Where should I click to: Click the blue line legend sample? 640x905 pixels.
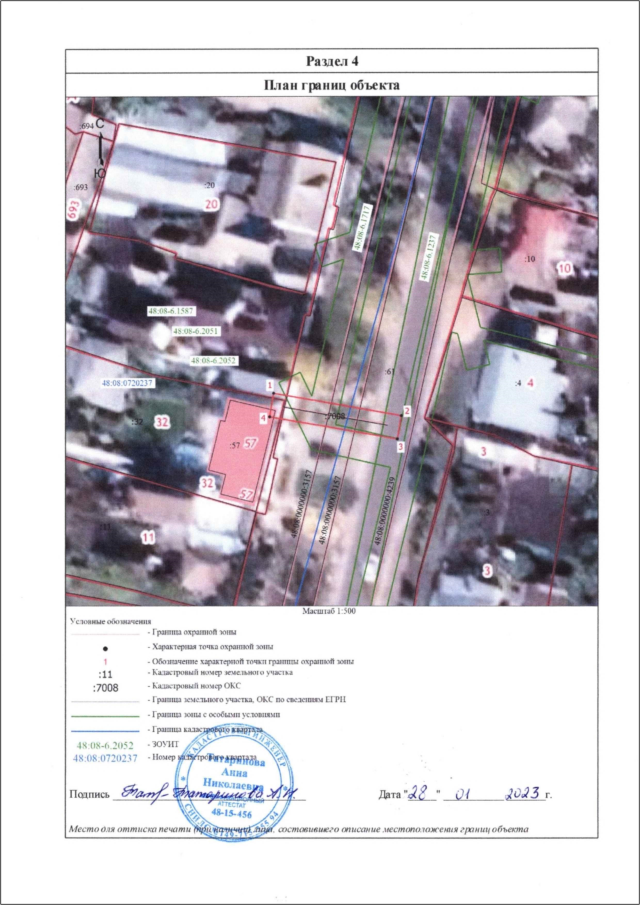(x=106, y=730)
